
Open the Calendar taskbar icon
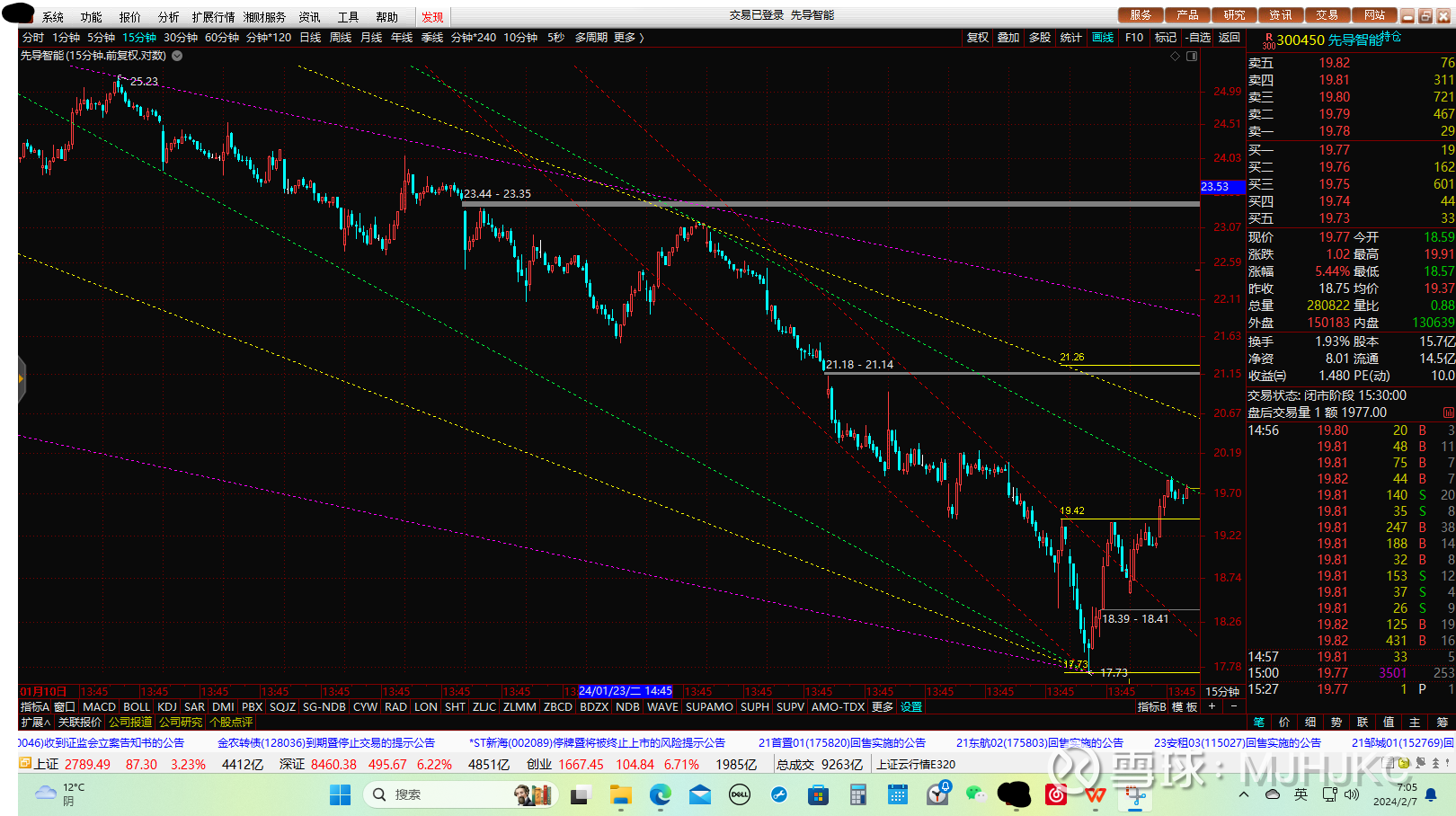(898, 794)
